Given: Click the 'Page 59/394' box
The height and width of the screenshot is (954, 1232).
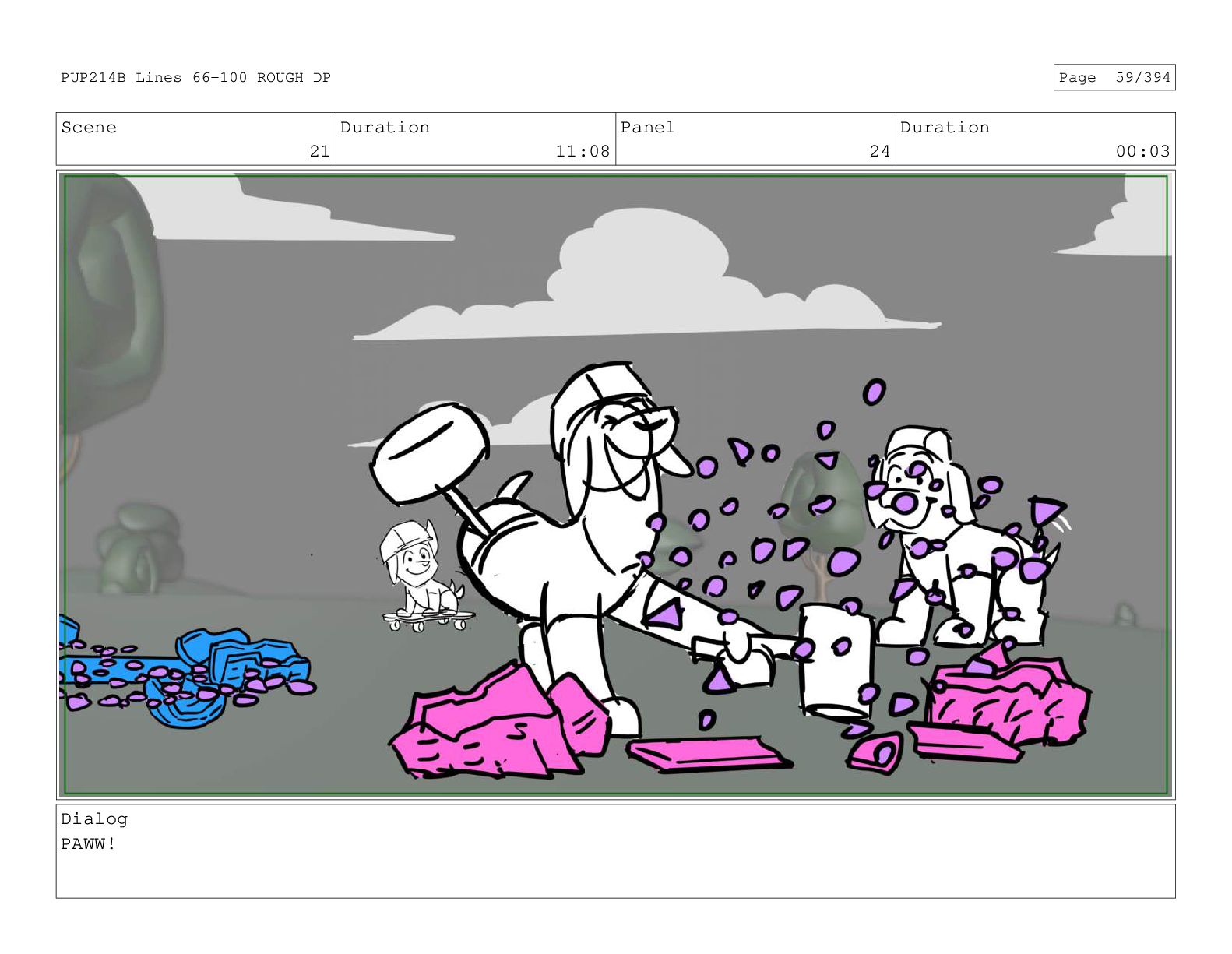Looking at the screenshot, I should tap(1114, 77).
